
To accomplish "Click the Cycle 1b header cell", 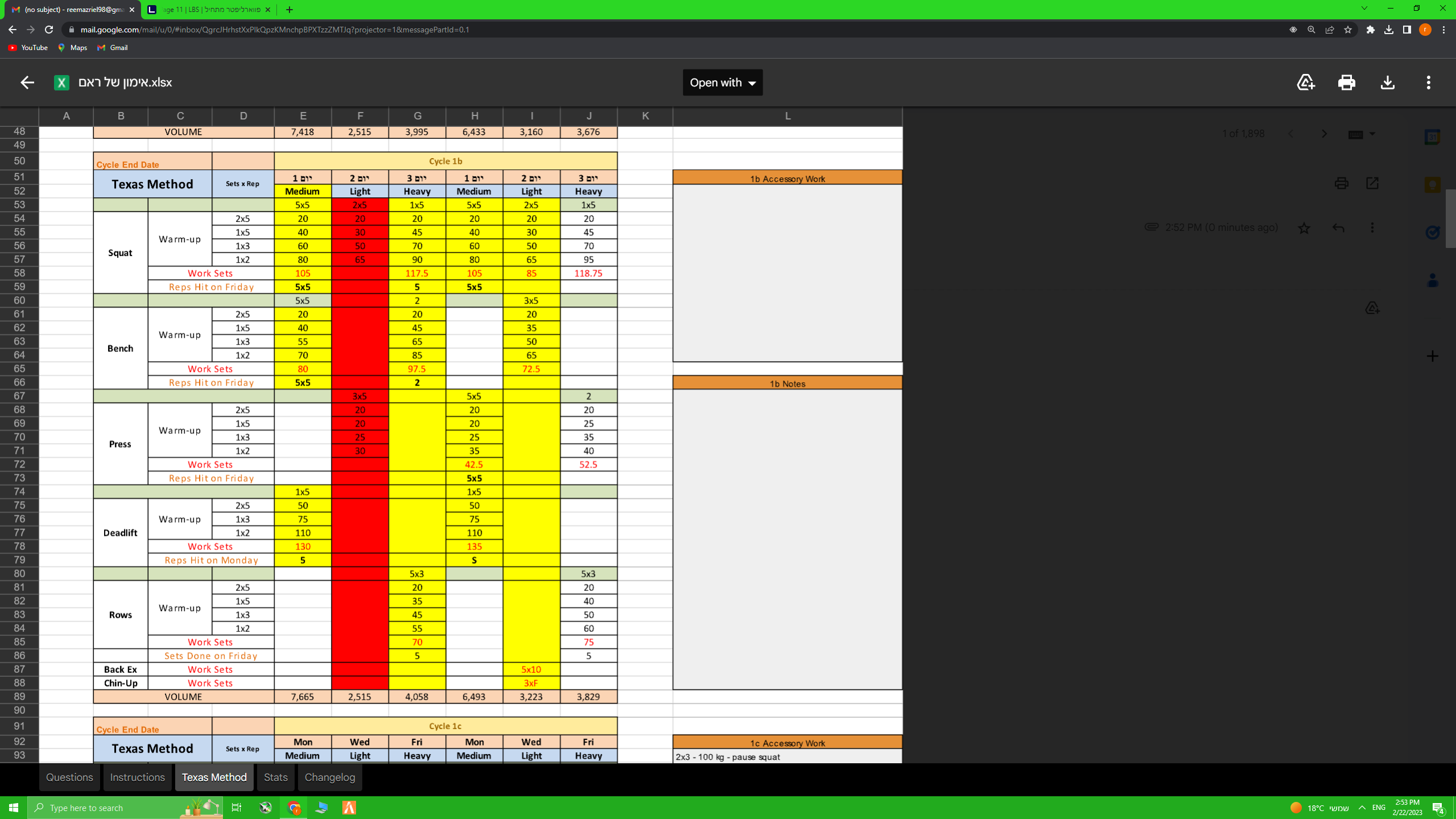I will 446,161.
